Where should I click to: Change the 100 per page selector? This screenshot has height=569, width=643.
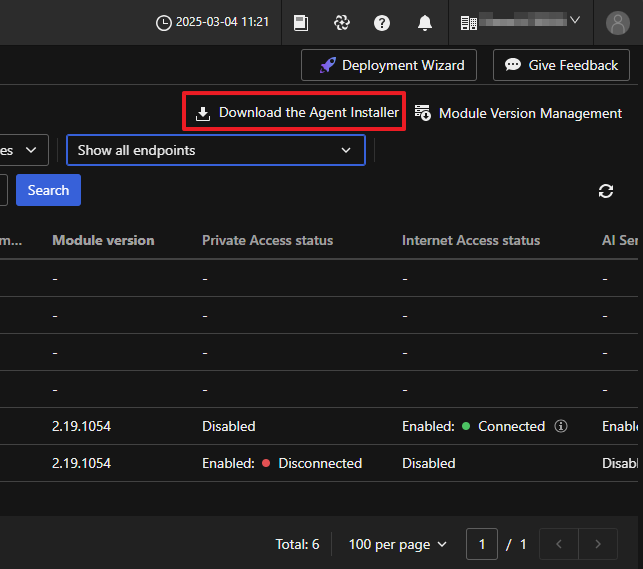(x=398, y=544)
